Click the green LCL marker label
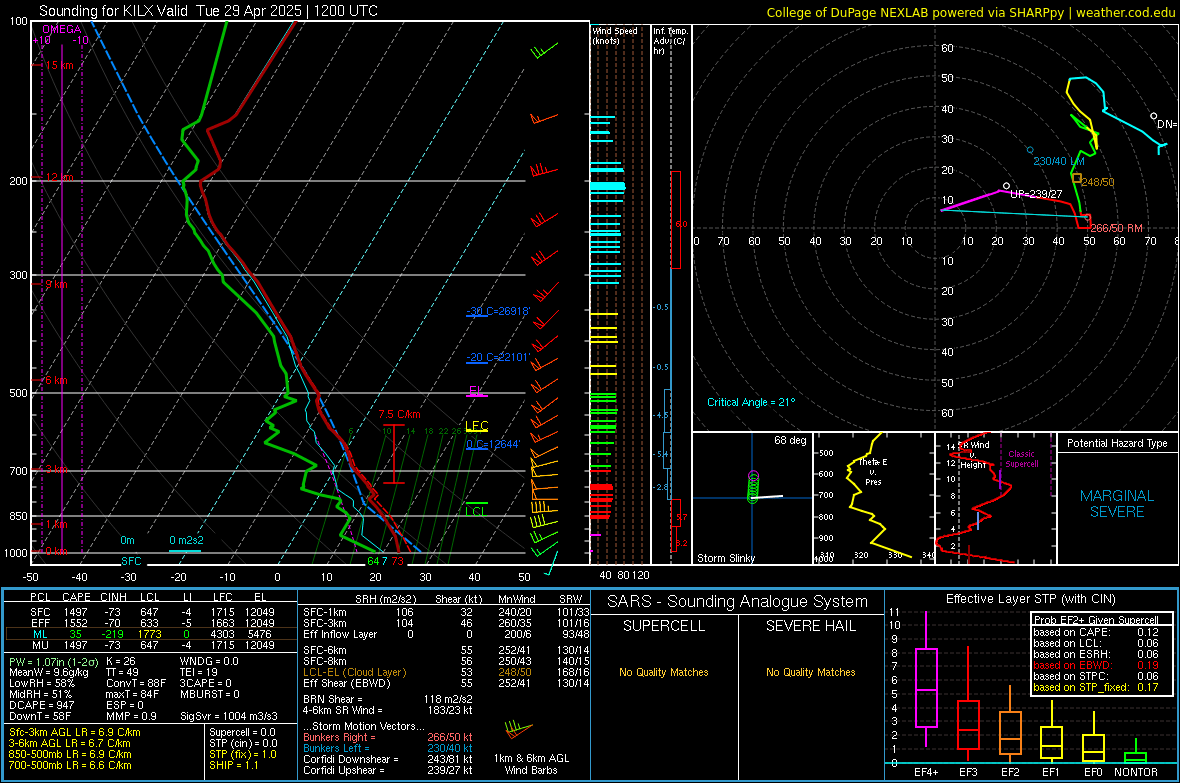The image size is (1180, 783). [x=475, y=511]
